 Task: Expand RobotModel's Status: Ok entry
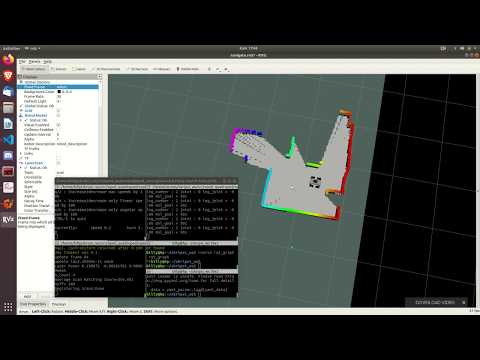pyautogui.click(x=21, y=120)
